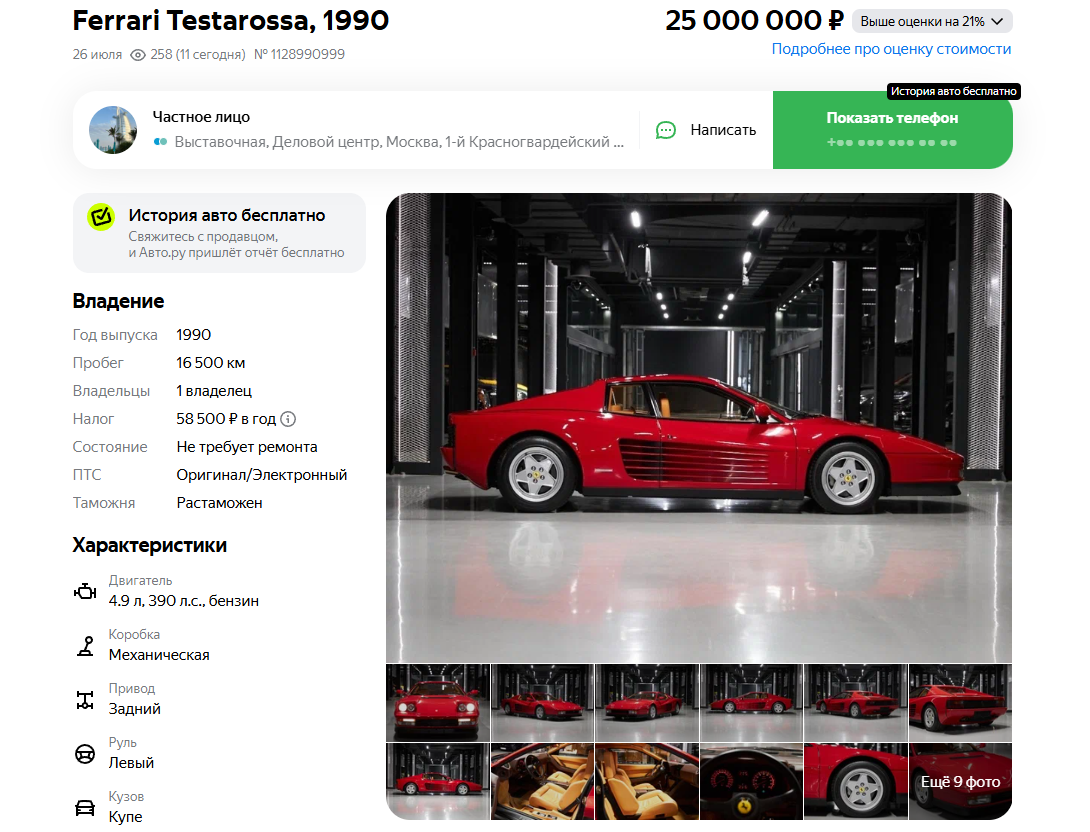Click the green chat bubble icon
Screen dimensions: 1090x832
666,130
